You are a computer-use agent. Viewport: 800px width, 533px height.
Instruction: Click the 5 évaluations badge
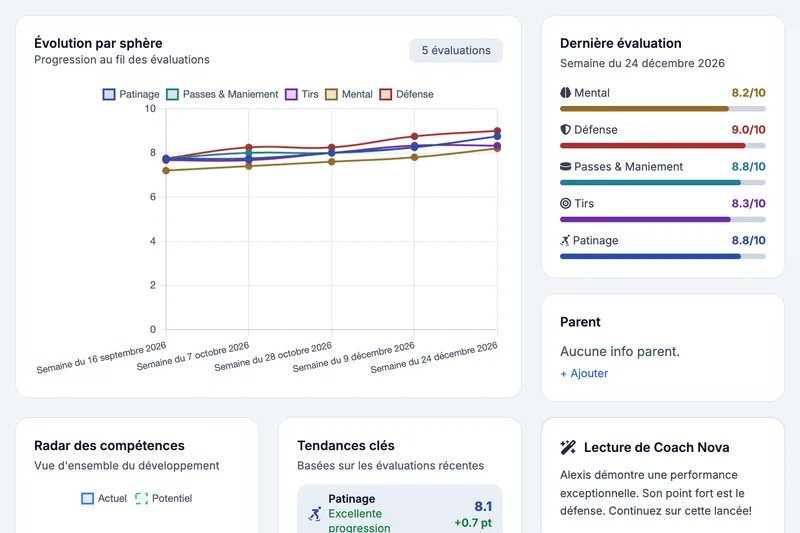[x=456, y=50]
